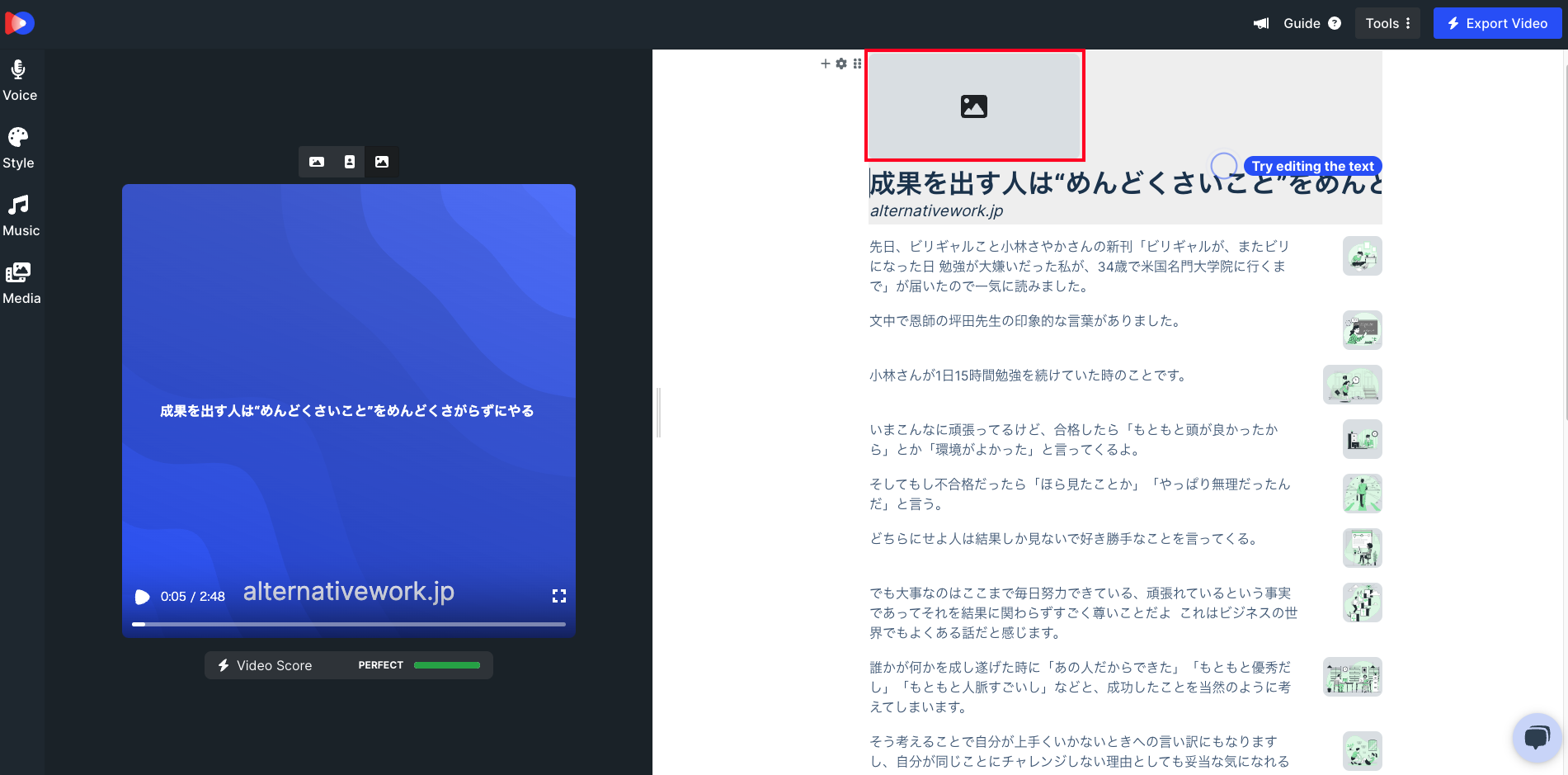Open the Voice panel
The width and height of the screenshot is (1568, 775).
20,81
